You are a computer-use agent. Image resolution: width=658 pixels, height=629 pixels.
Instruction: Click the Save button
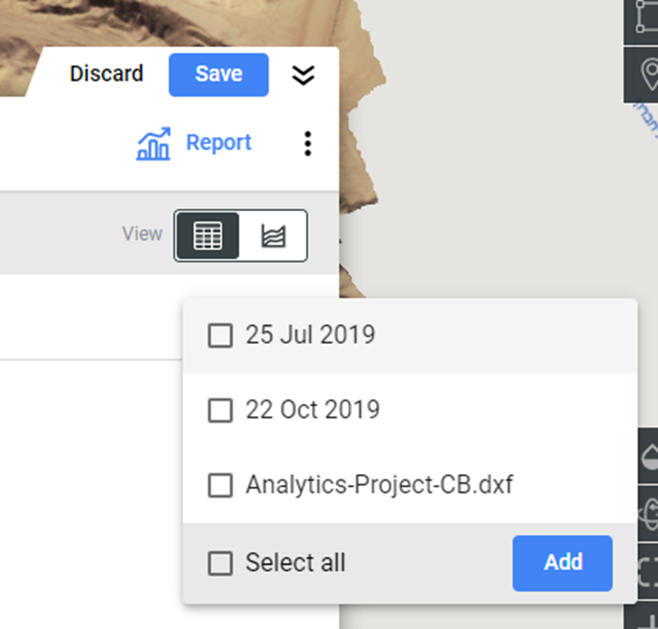click(219, 75)
